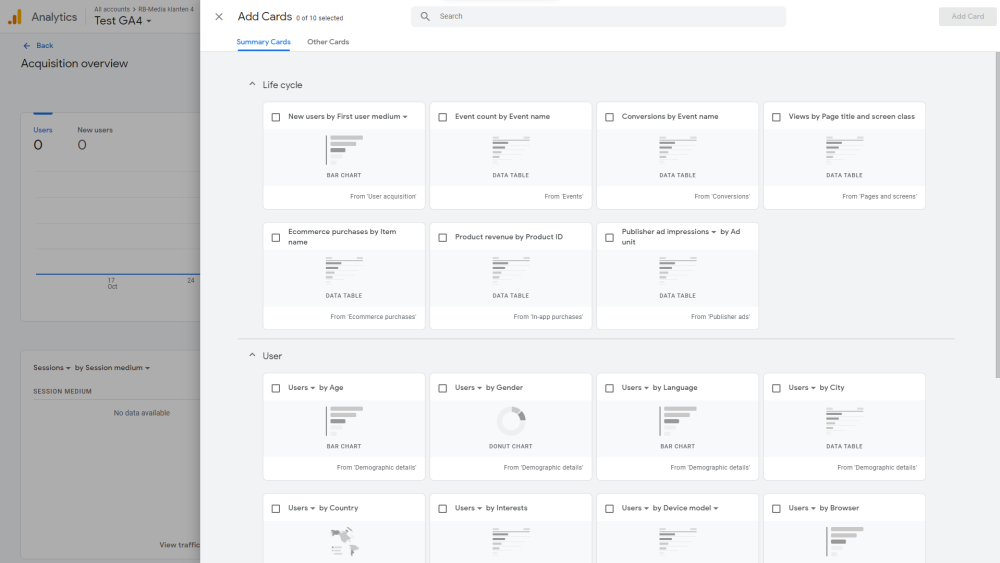
Task: Open the First user medium dropdown arrow
Action: click(x=405, y=117)
